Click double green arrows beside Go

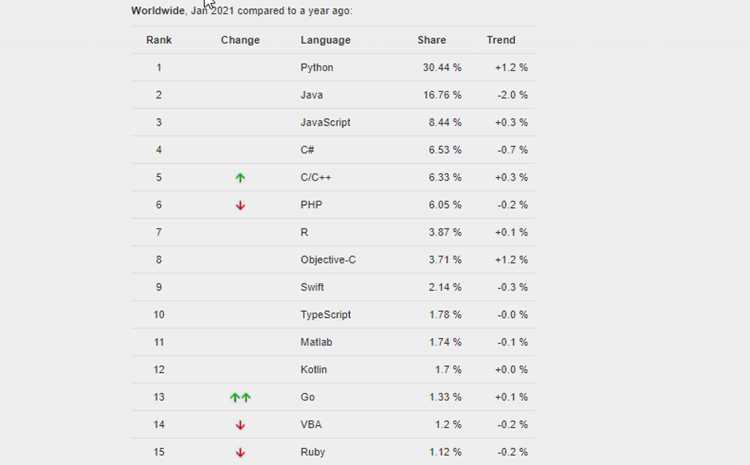coord(240,397)
